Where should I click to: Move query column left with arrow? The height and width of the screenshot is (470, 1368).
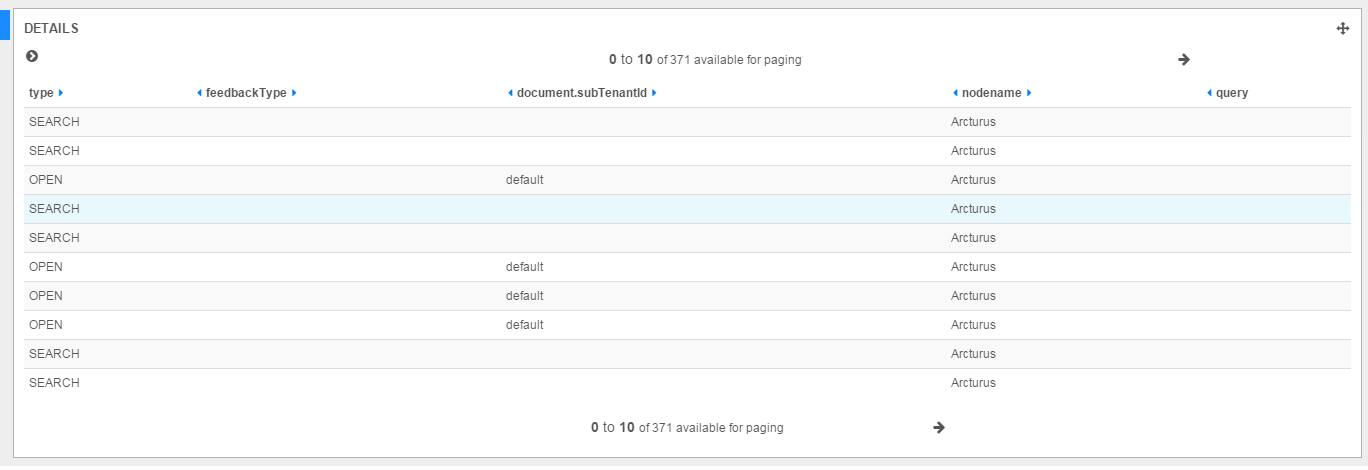(x=1209, y=93)
